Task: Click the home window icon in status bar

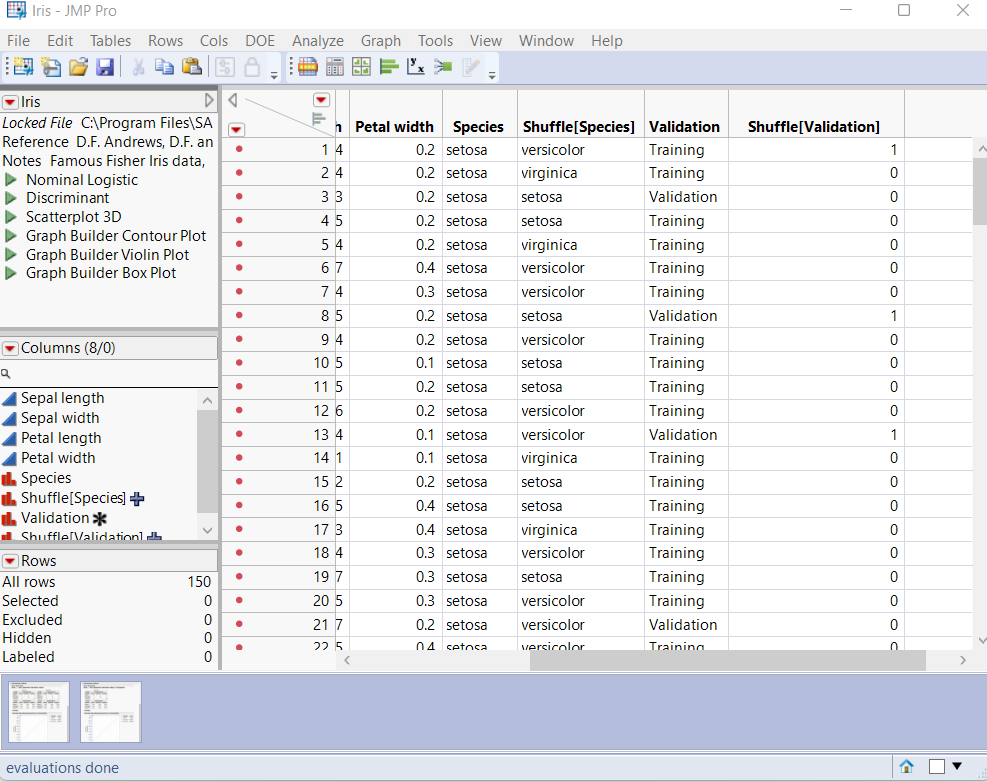Action: pyautogui.click(x=906, y=767)
